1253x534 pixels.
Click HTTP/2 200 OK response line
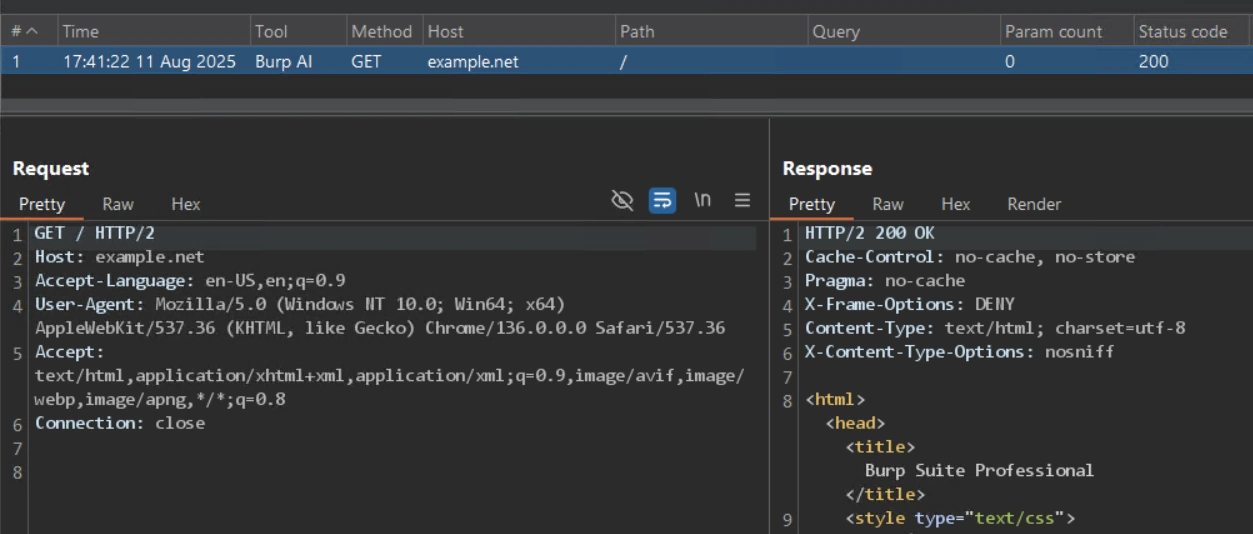tap(869, 233)
